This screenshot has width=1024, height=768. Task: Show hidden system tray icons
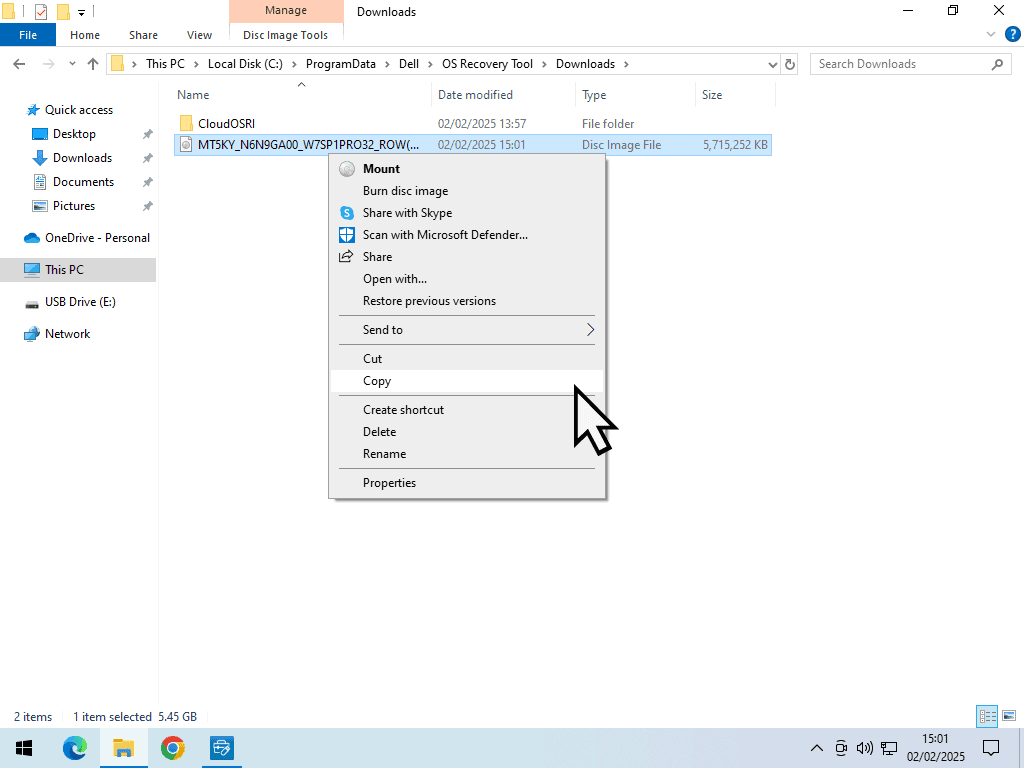click(817, 748)
